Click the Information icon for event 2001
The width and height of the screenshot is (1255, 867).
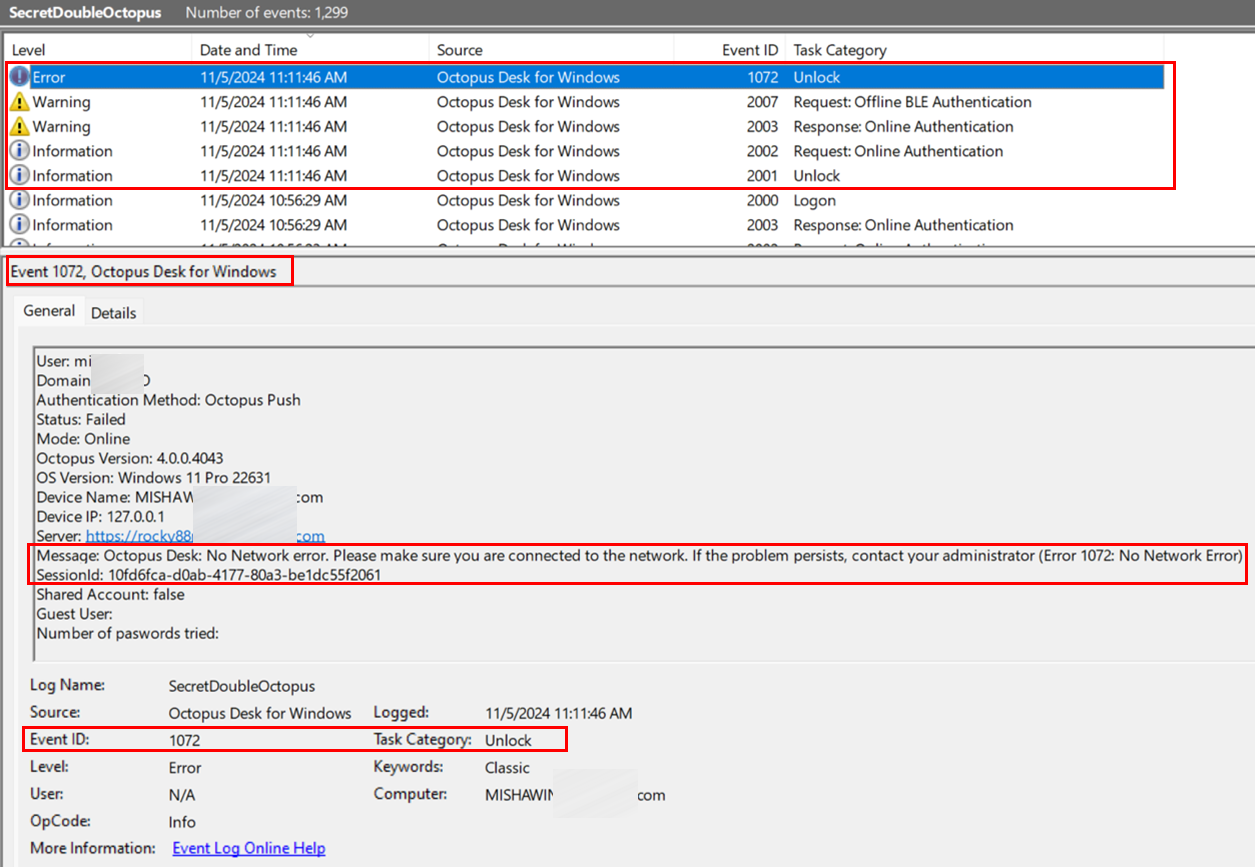point(19,176)
